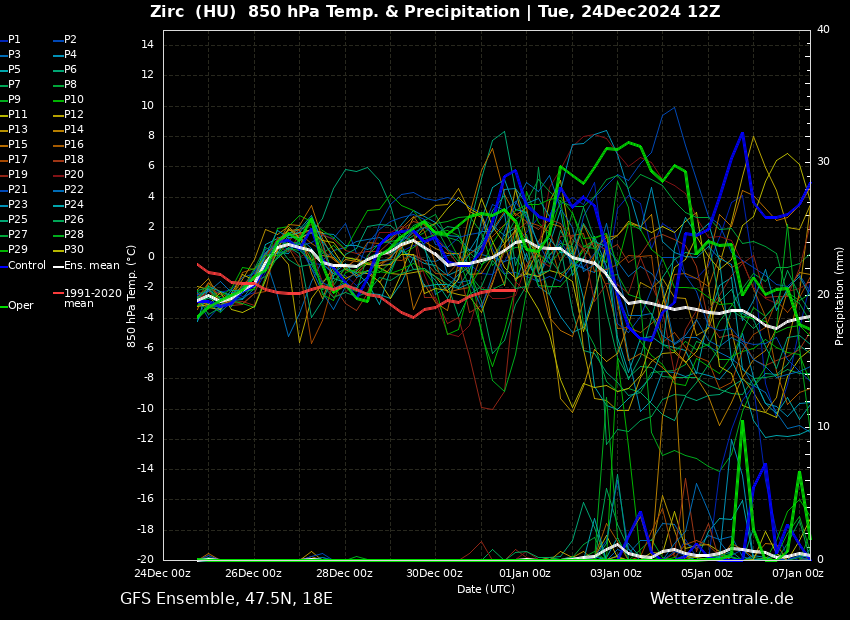Click the 40 tick on precipitation axis
The width and height of the screenshot is (850, 620).
coord(823,30)
